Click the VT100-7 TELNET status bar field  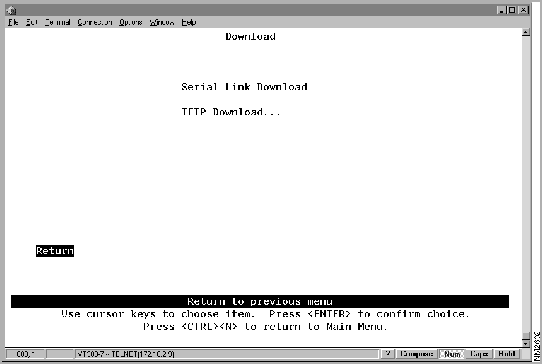point(227,354)
